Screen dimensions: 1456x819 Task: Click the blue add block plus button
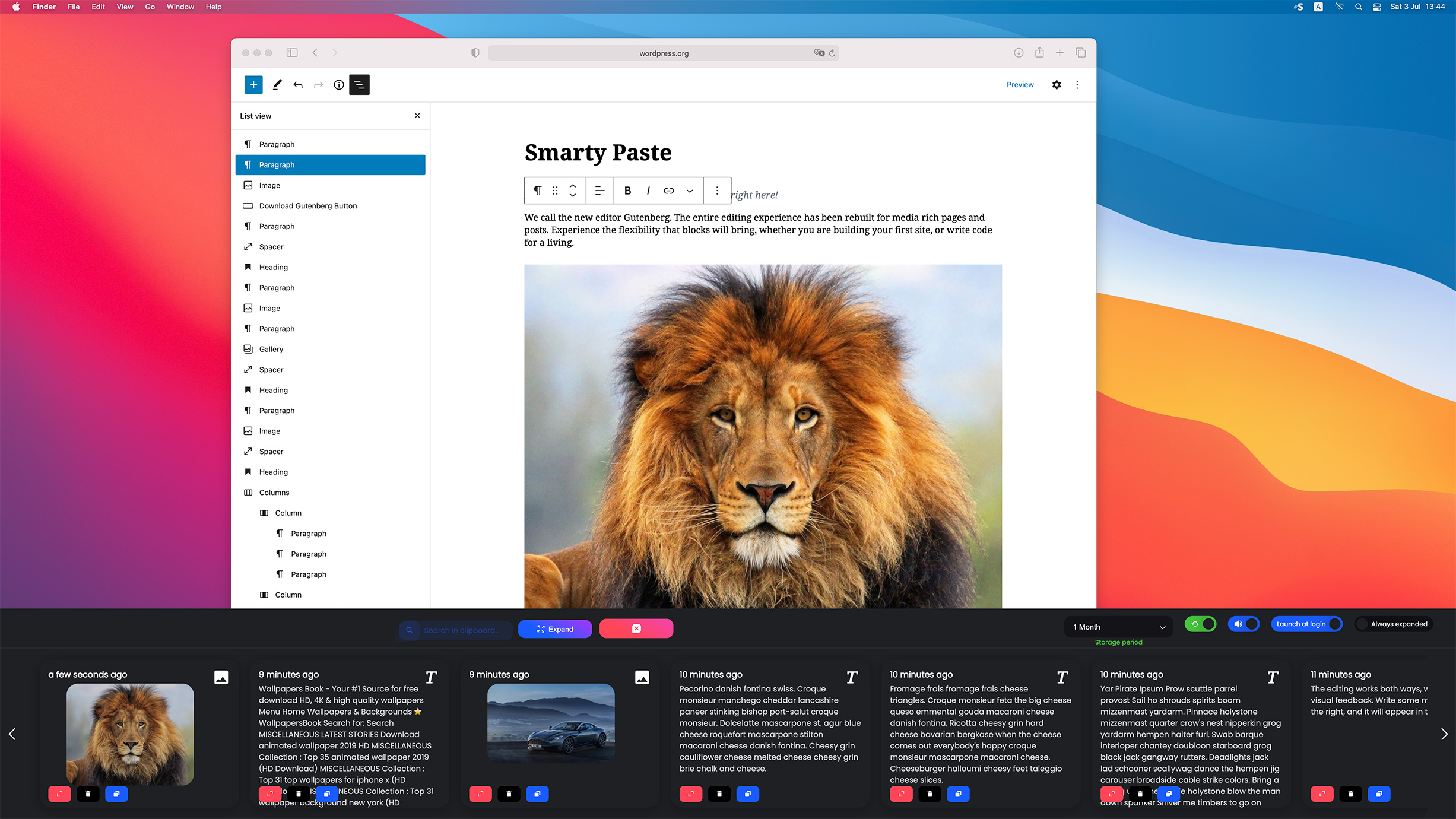[x=253, y=85]
